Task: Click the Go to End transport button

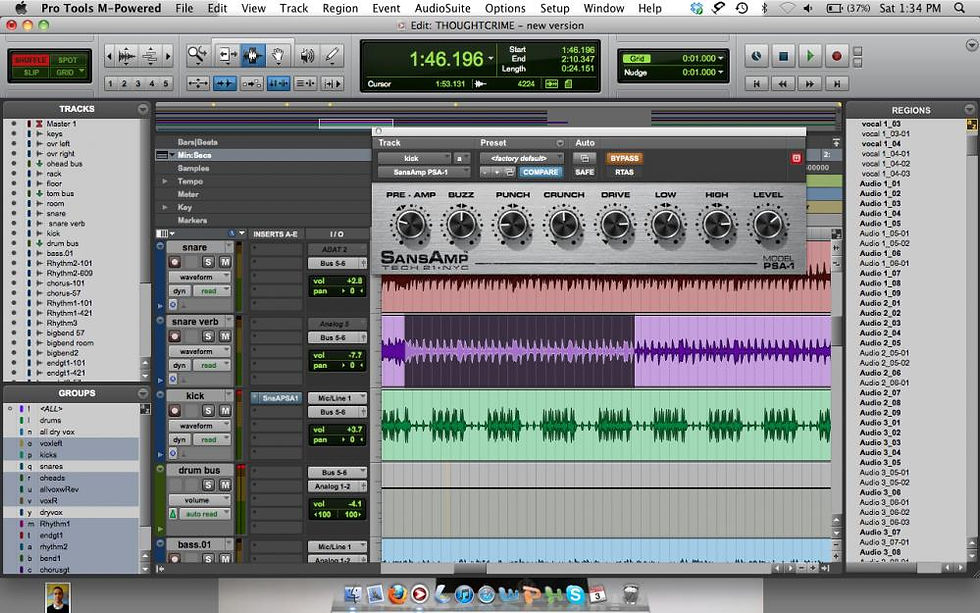Action: coord(837,83)
